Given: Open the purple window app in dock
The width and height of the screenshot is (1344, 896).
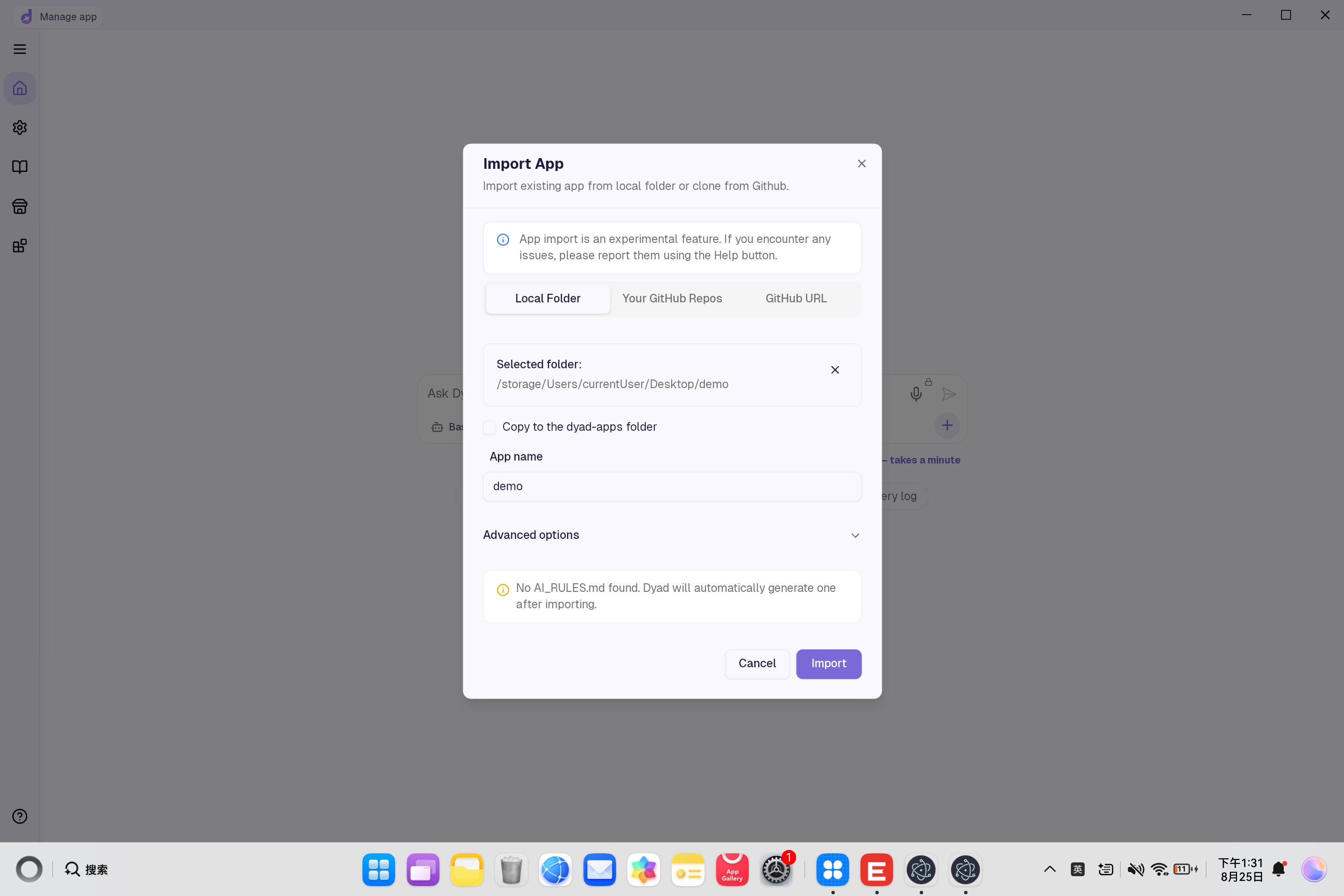Looking at the screenshot, I should click(x=423, y=870).
